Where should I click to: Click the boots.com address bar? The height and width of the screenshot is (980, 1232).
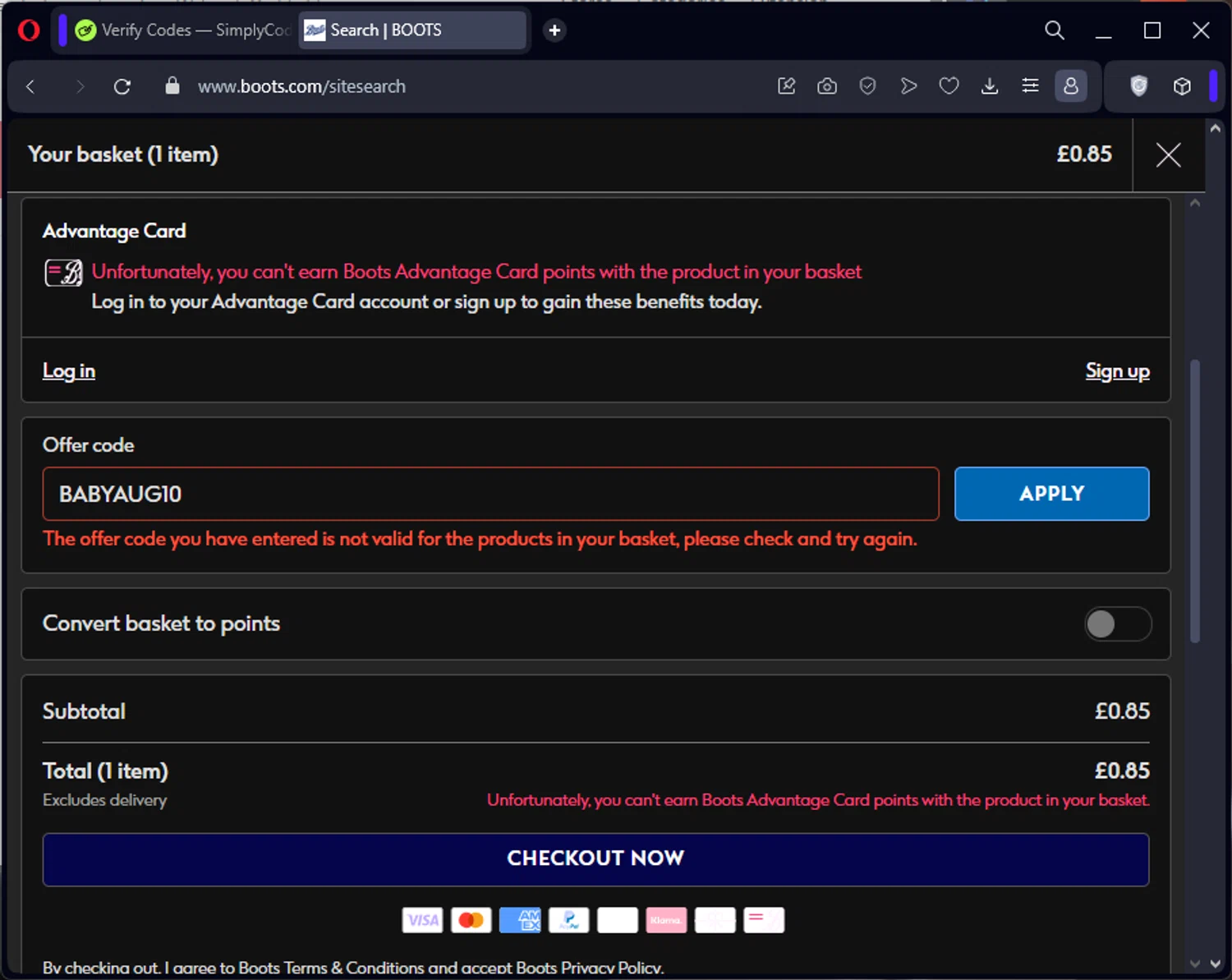click(x=301, y=86)
